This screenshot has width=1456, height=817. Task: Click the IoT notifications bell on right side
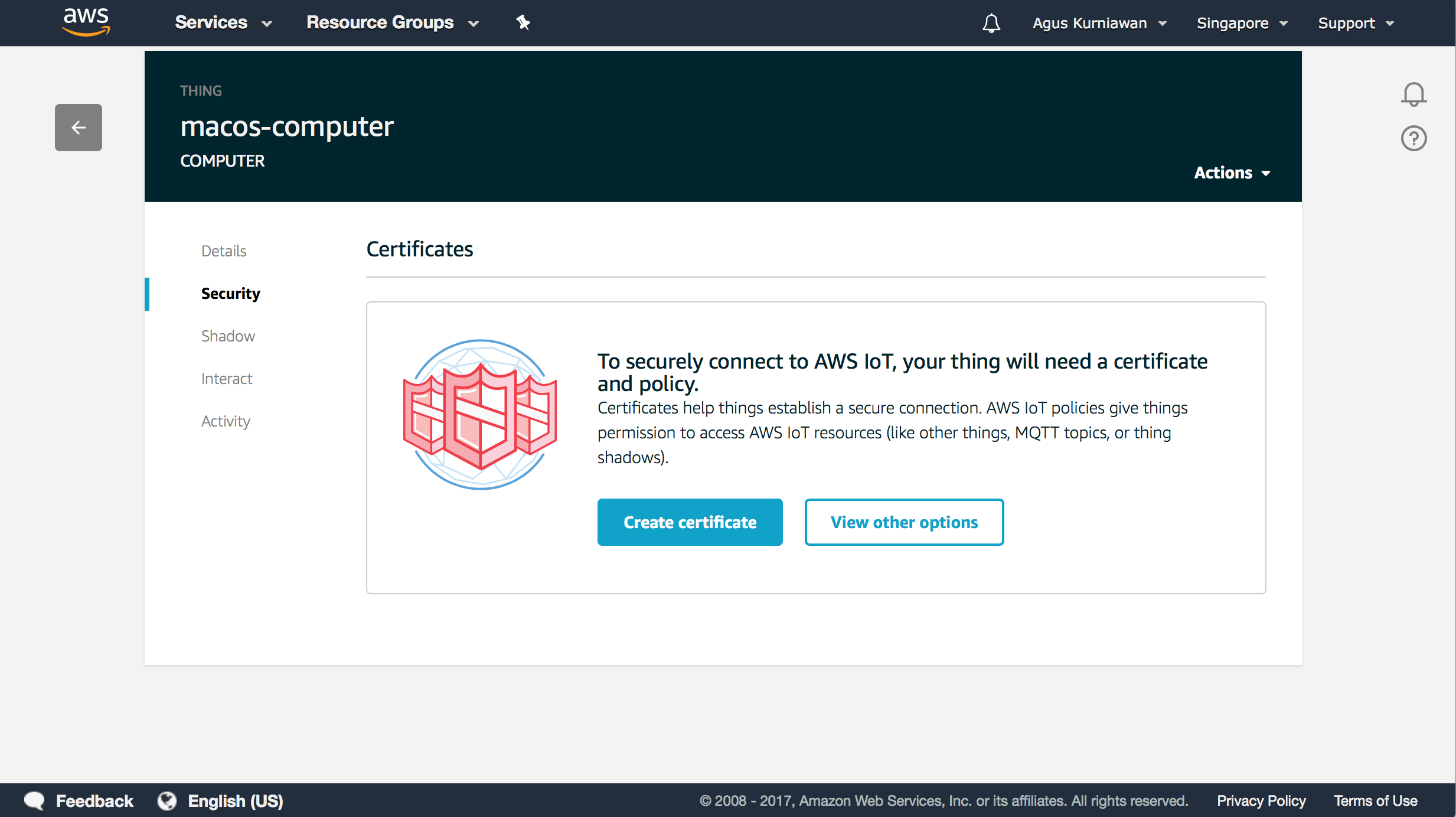[x=1413, y=95]
